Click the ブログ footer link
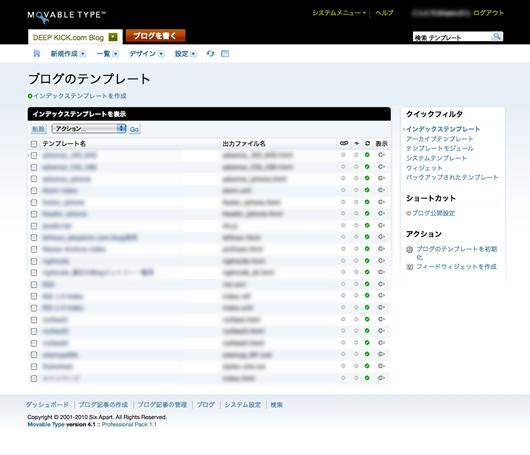 coord(206,405)
